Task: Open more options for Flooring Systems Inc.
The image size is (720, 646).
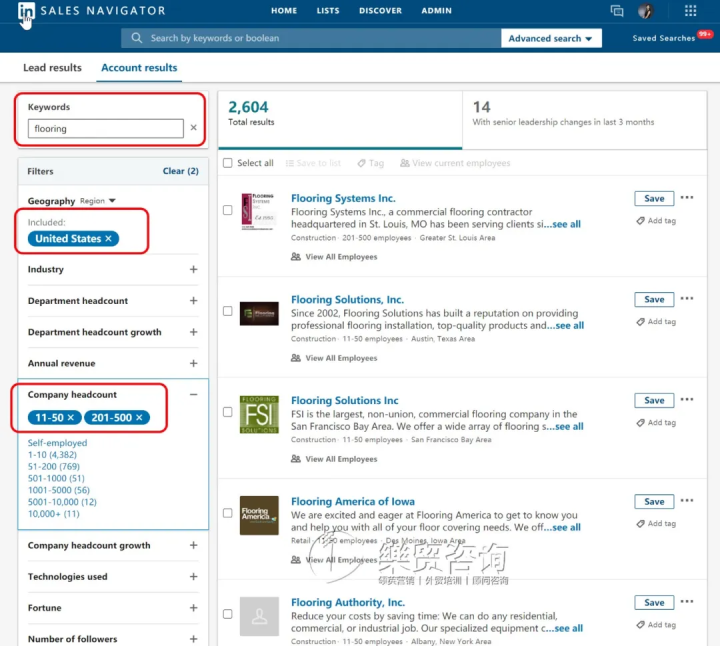Action: point(687,197)
